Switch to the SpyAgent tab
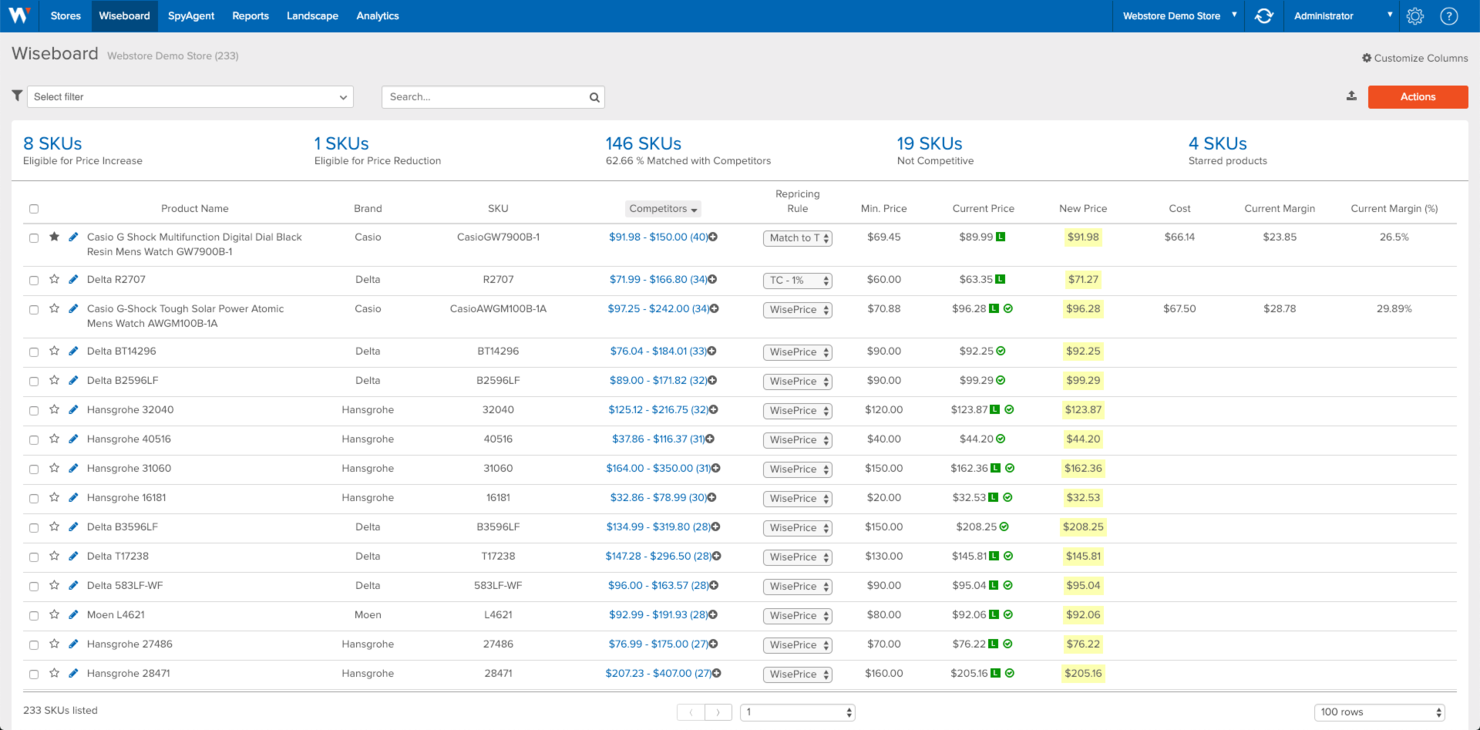Screen dimensions: 1480x730 tap(190, 15)
